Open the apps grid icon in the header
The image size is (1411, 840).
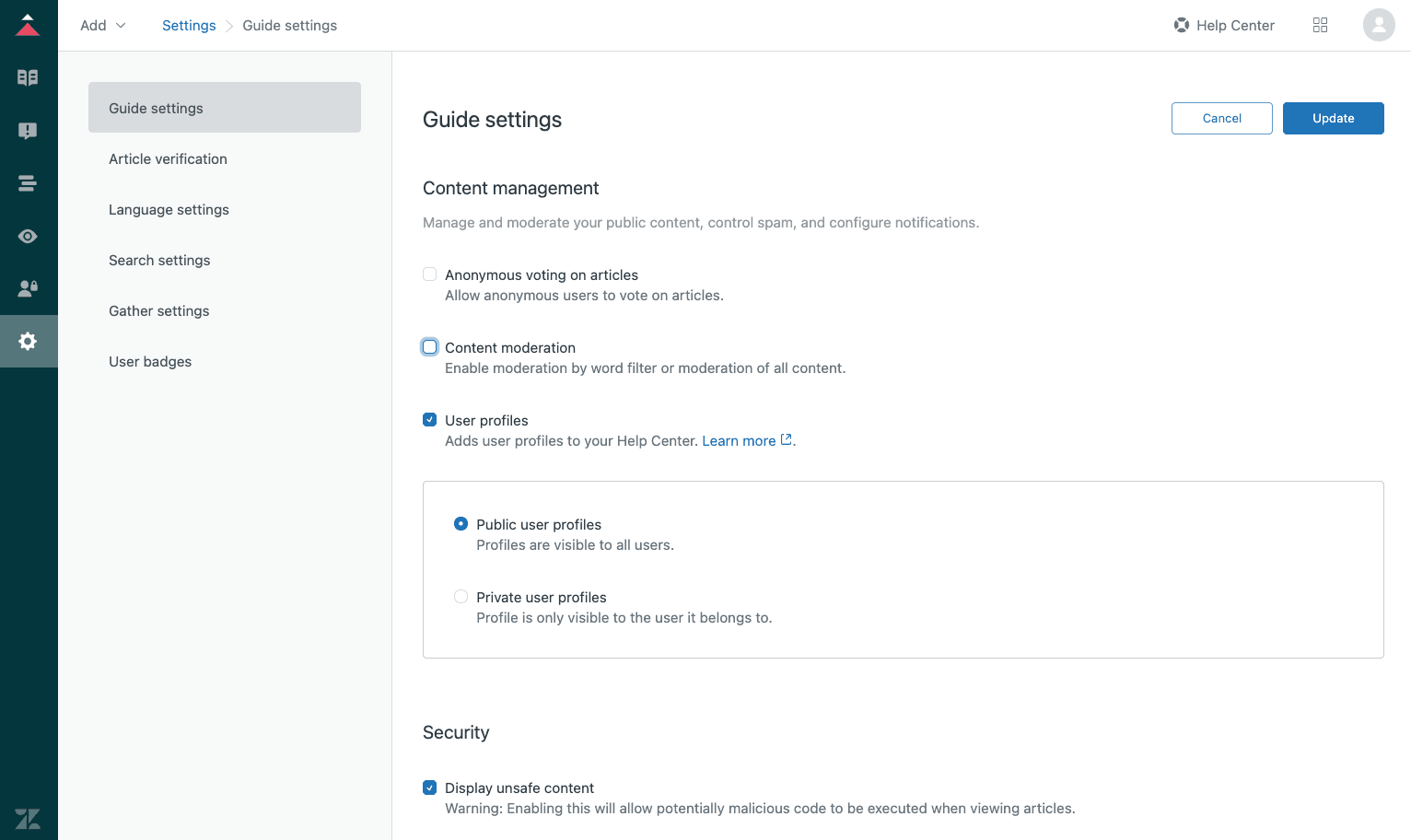tap(1320, 25)
